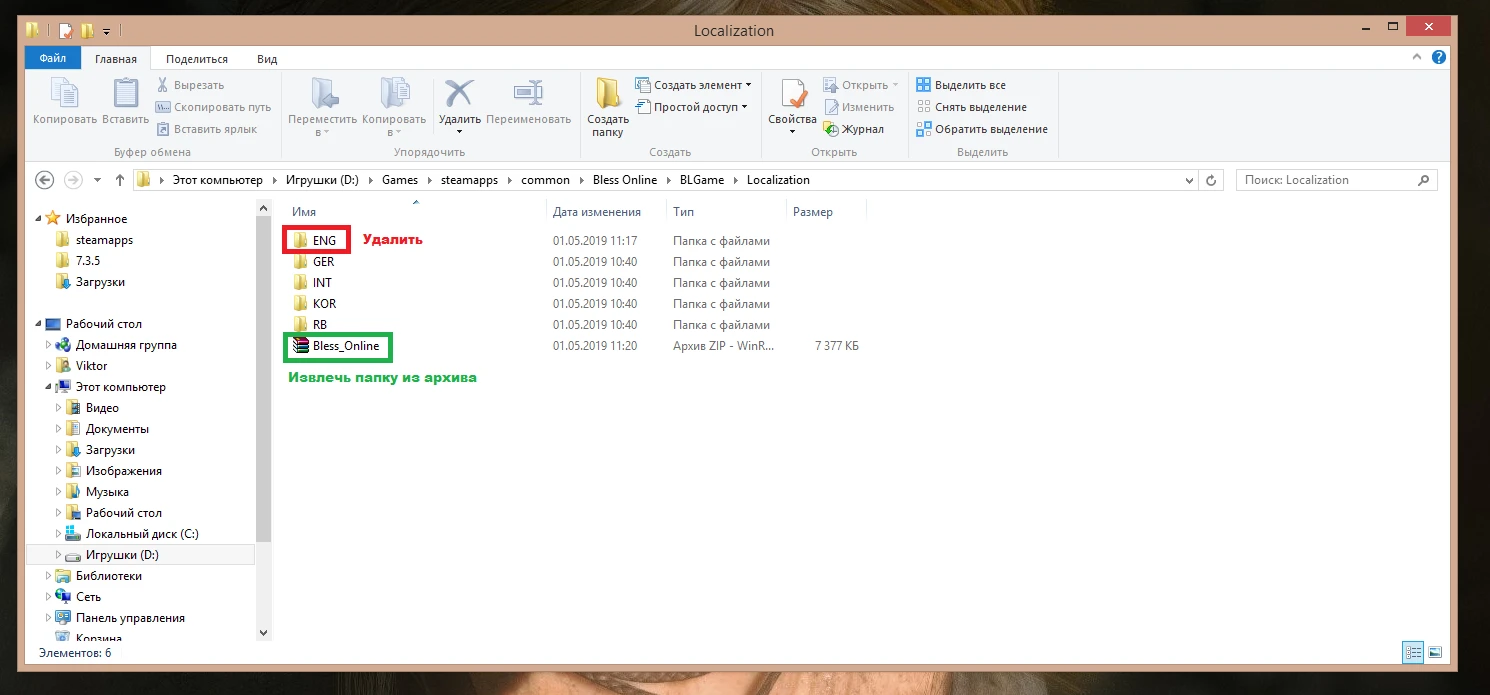Collapse the Избранное section
Image resolution: width=1490 pixels, height=695 pixels.
click(x=38, y=219)
